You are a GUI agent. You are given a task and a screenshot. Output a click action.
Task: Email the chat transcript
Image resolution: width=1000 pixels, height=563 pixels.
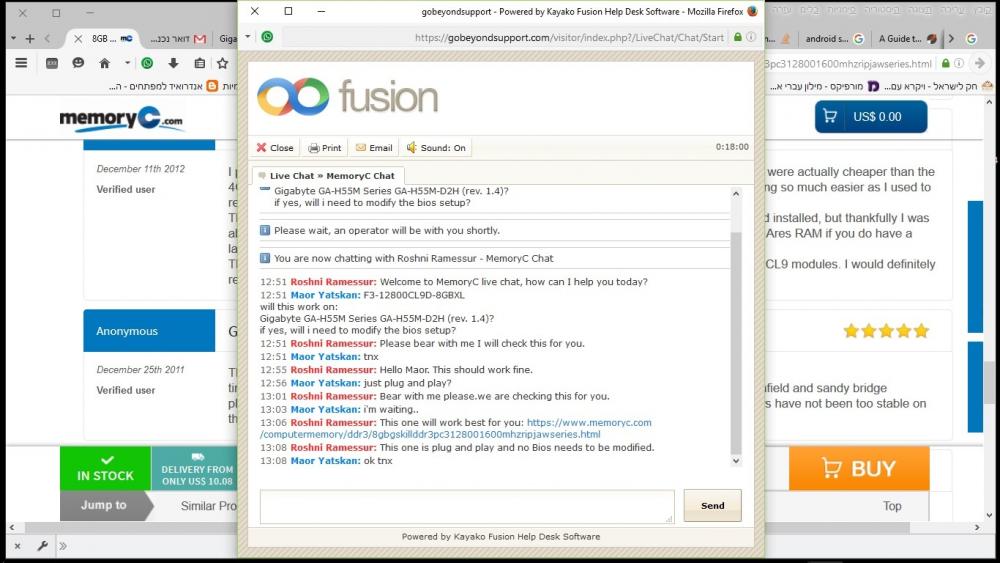pos(374,148)
